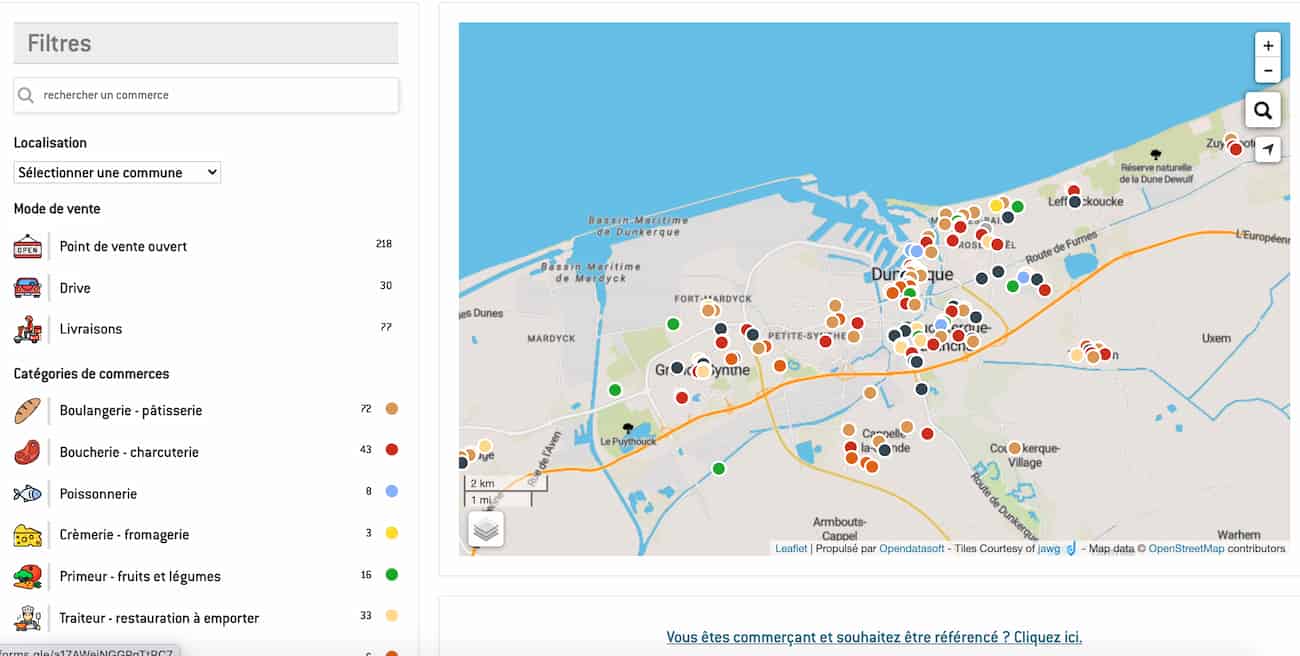Toggle the Livraisons delivery filter
This screenshot has height=656, width=1300.
point(90,329)
